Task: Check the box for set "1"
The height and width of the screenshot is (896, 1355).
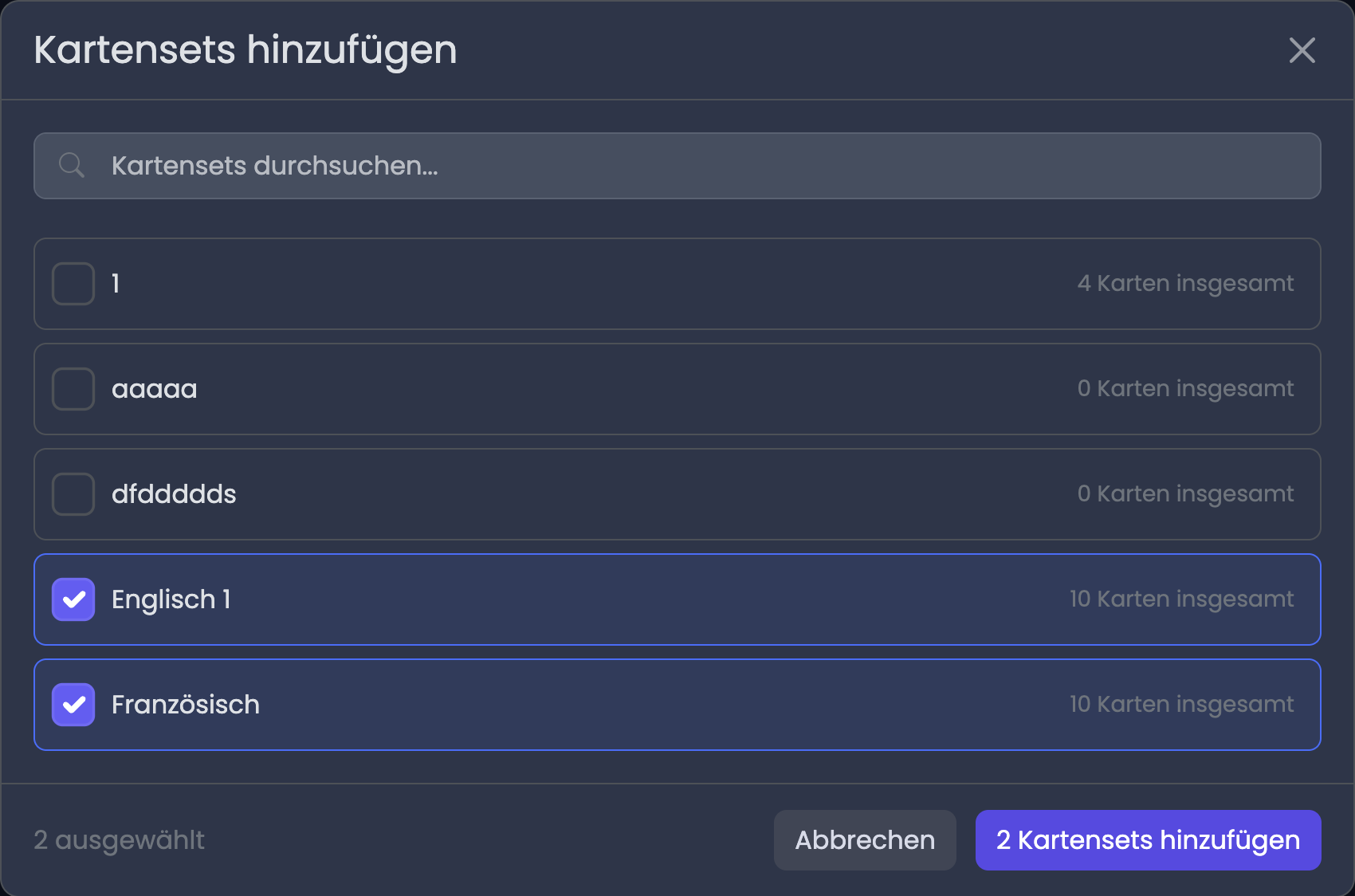Action: pos(73,284)
